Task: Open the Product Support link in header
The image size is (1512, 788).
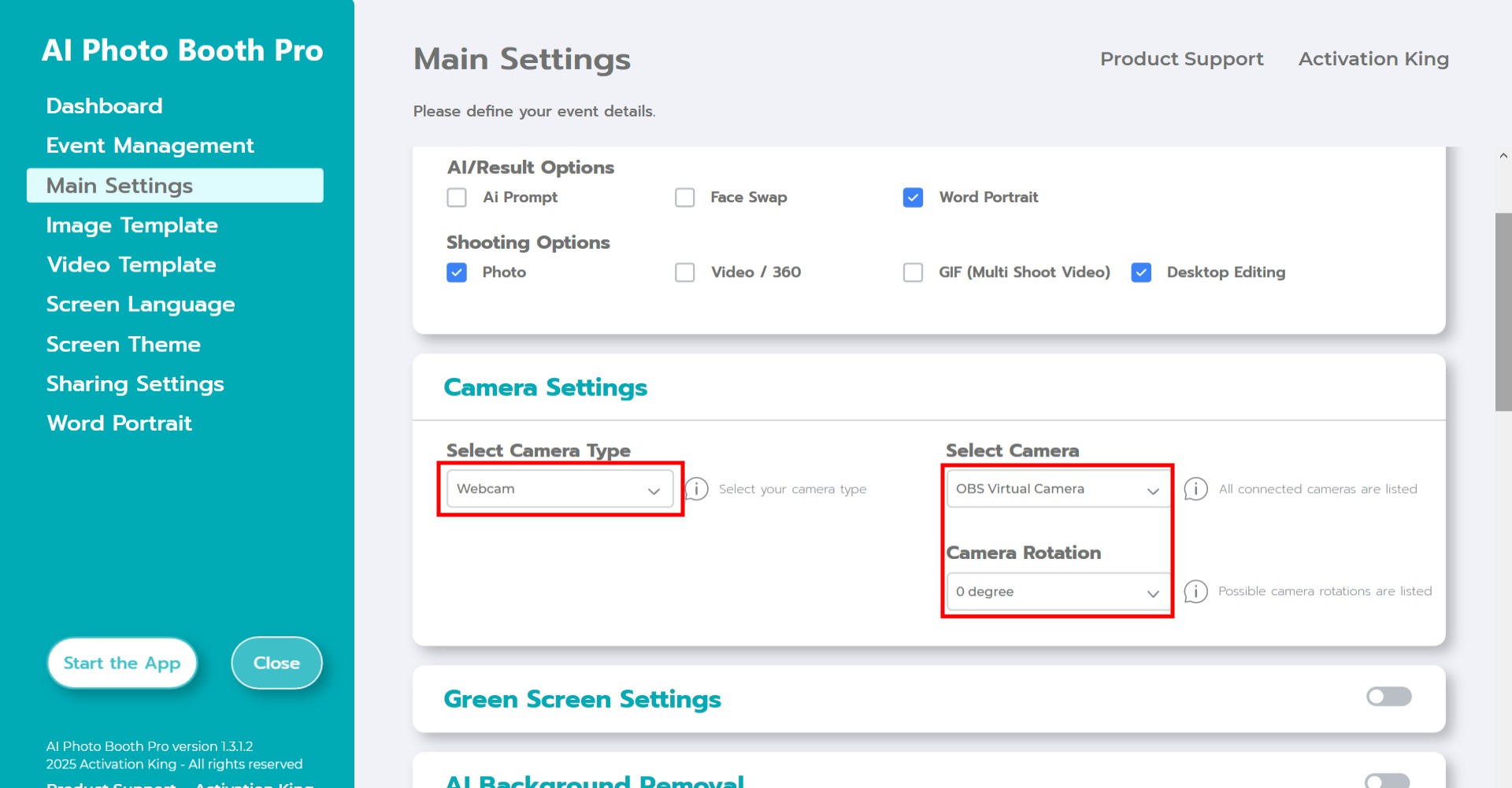Action: pyautogui.click(x=1181, y=59)
